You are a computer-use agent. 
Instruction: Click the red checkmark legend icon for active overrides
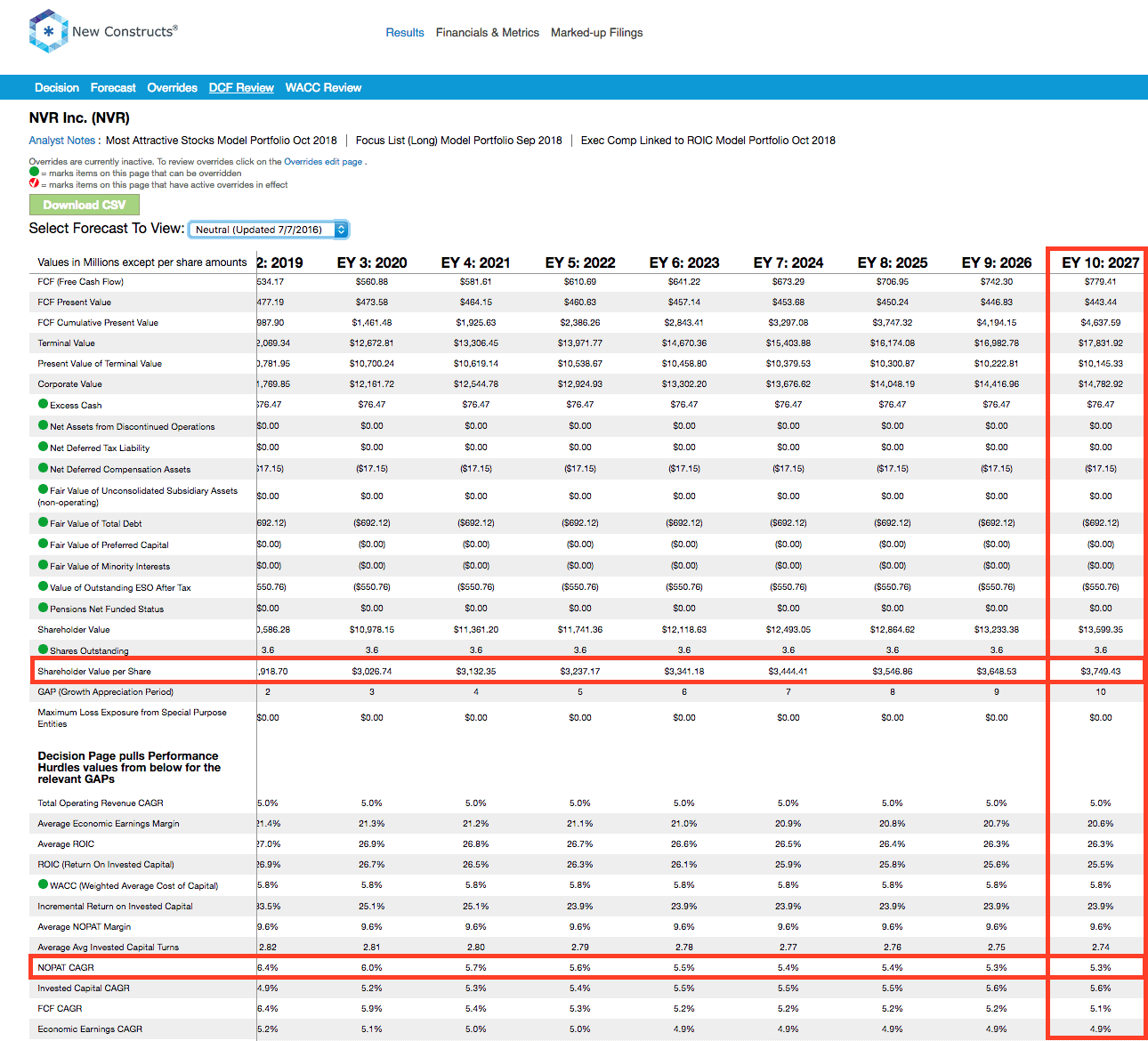pos(34,183)
